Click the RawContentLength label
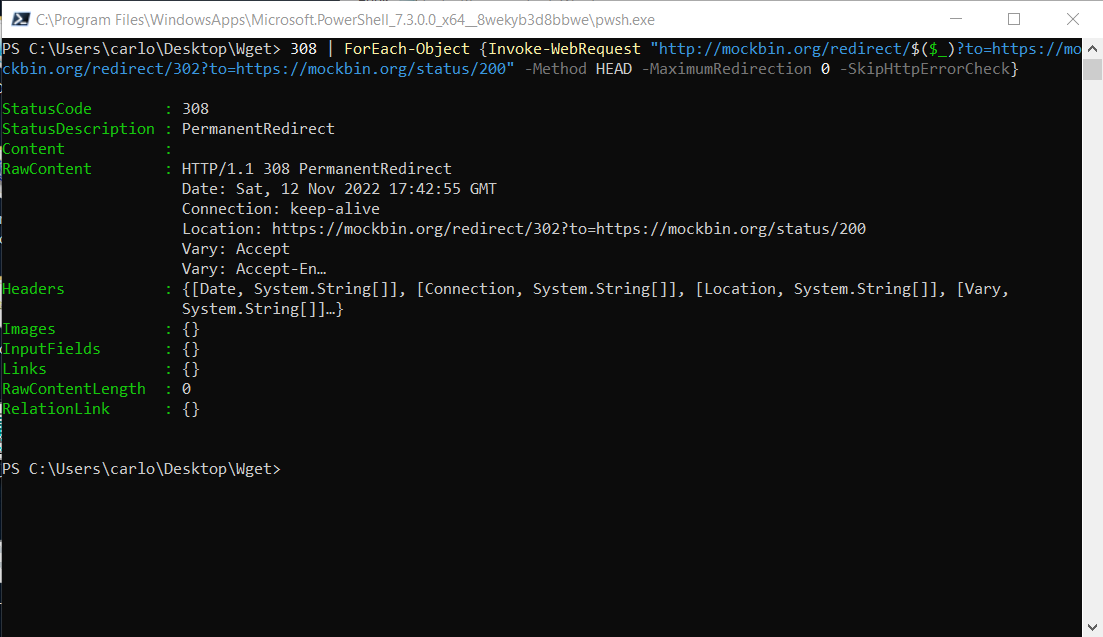Viewport: 1103px width, 637px height. (x=74, y=389)
